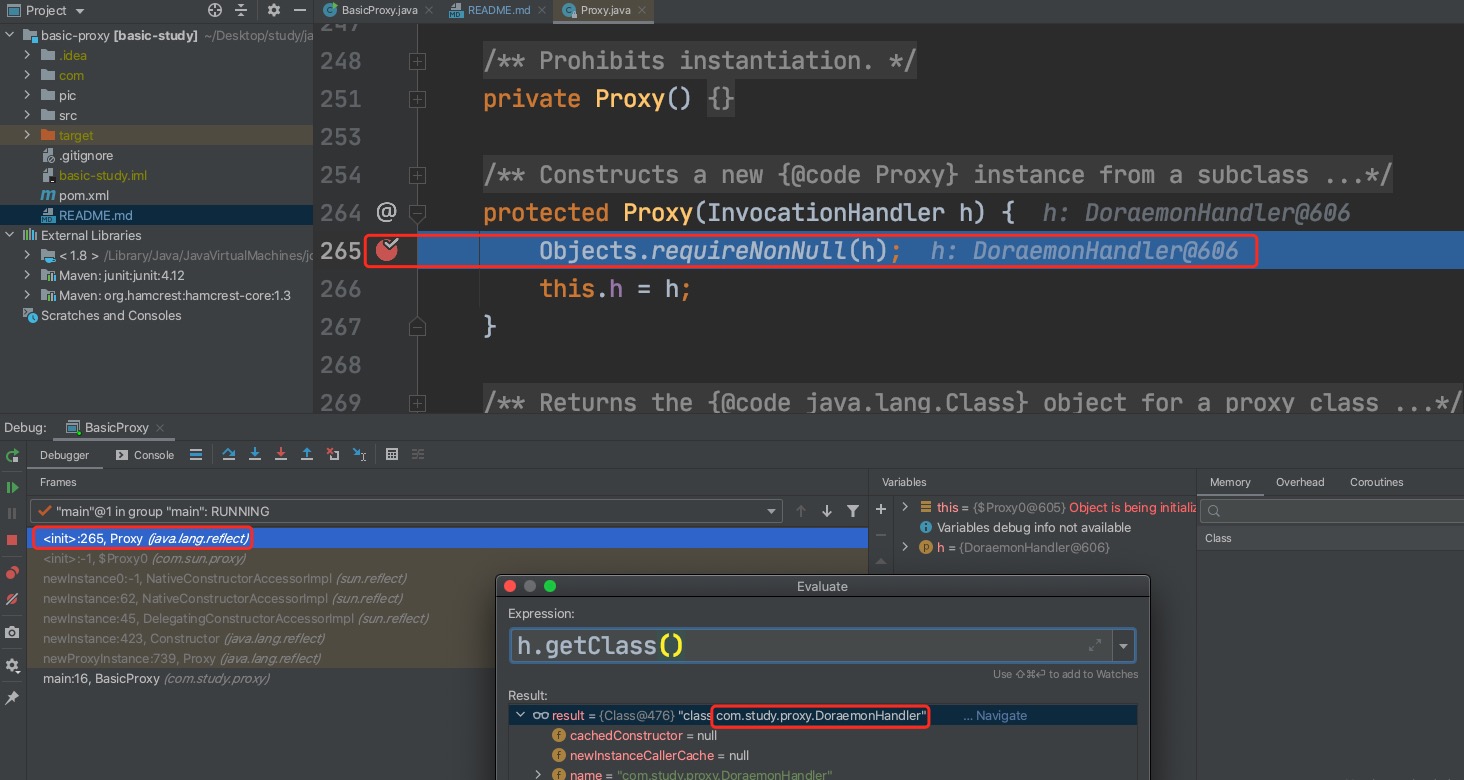Rerun BasicProxy debug session

tap(12, 455)
